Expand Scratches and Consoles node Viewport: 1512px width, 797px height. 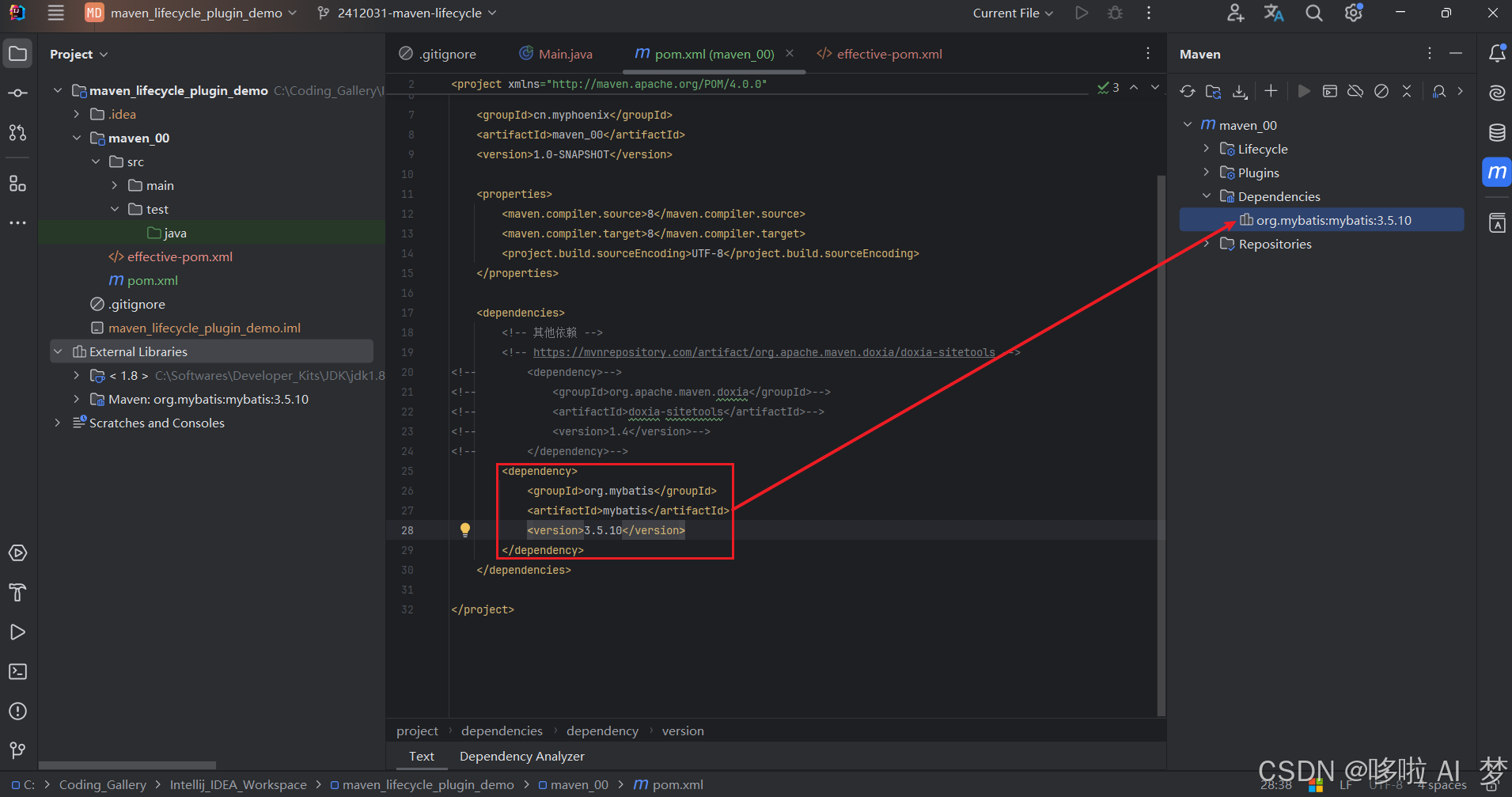point(58,423)
